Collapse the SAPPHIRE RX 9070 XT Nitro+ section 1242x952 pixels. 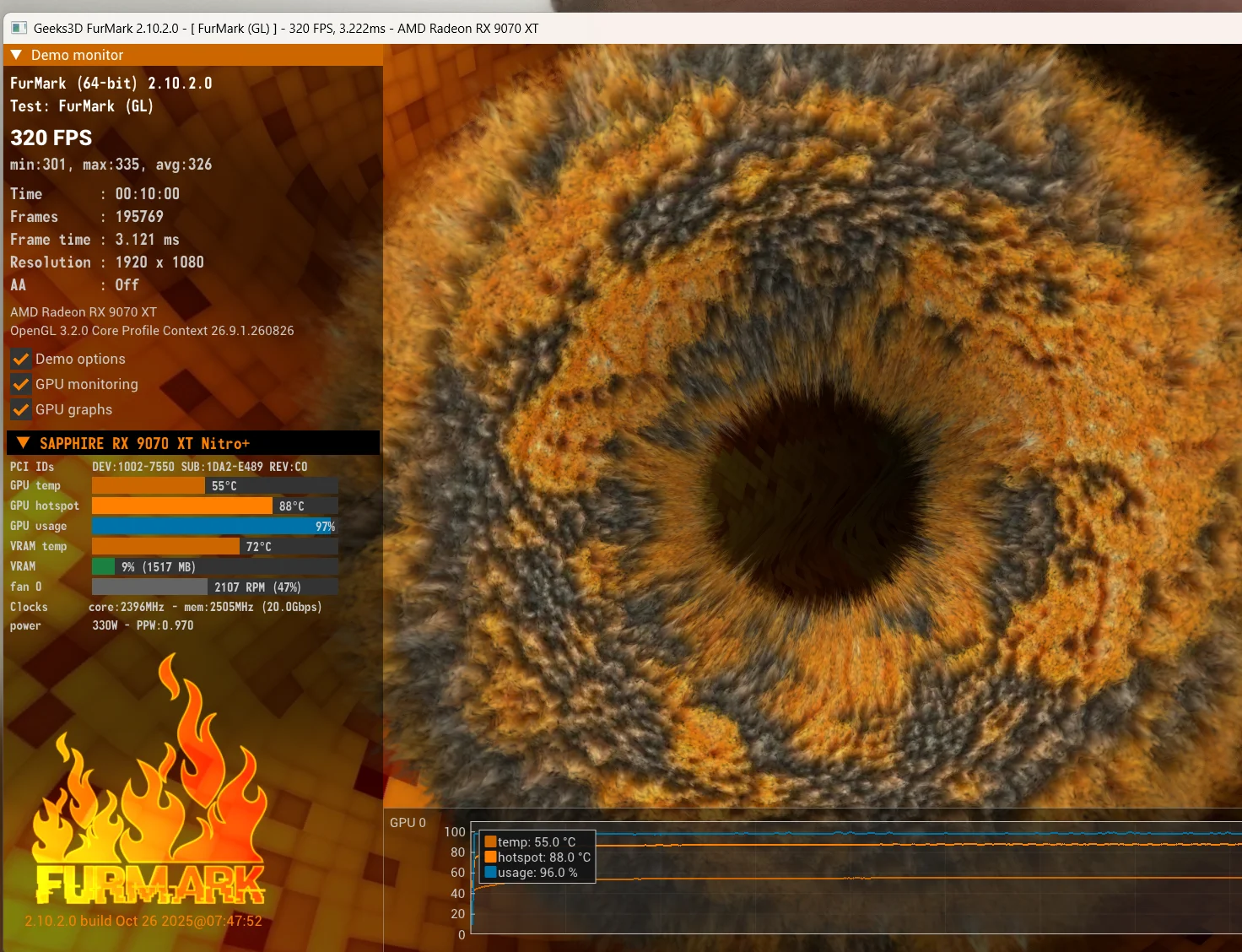(23, 443)
